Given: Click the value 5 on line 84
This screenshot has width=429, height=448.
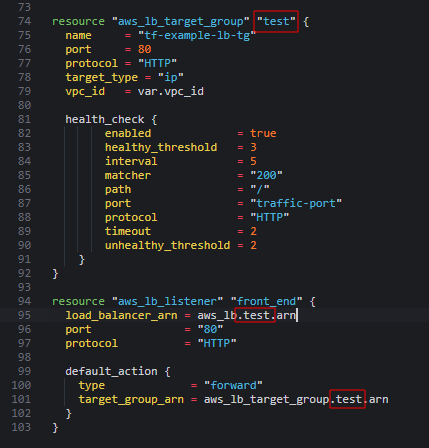Looking at the screenshot, I should click(x=253, y=161).
